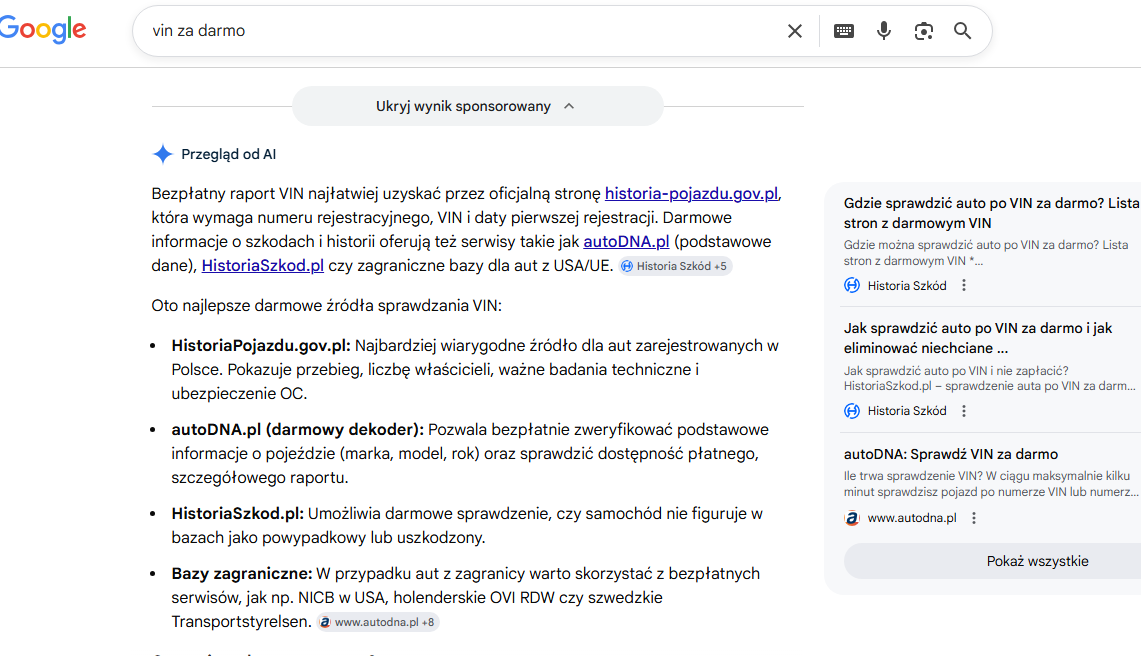Click the www.autodna.pl favicon in the sidebar
This screenshot has width=1141, height=660.
(x=851, y=517)
